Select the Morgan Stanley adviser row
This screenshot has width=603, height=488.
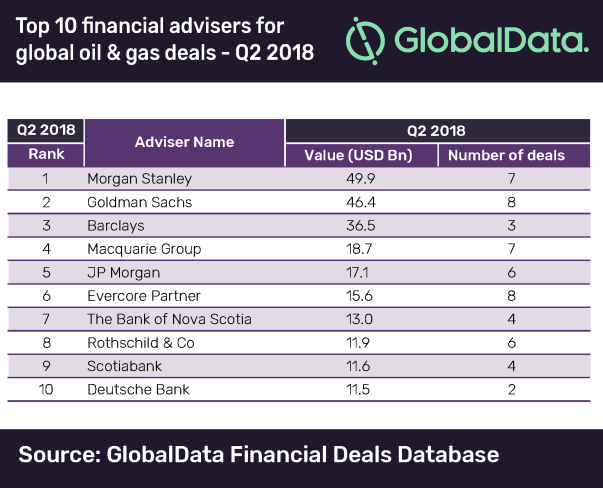pos(299,178)
